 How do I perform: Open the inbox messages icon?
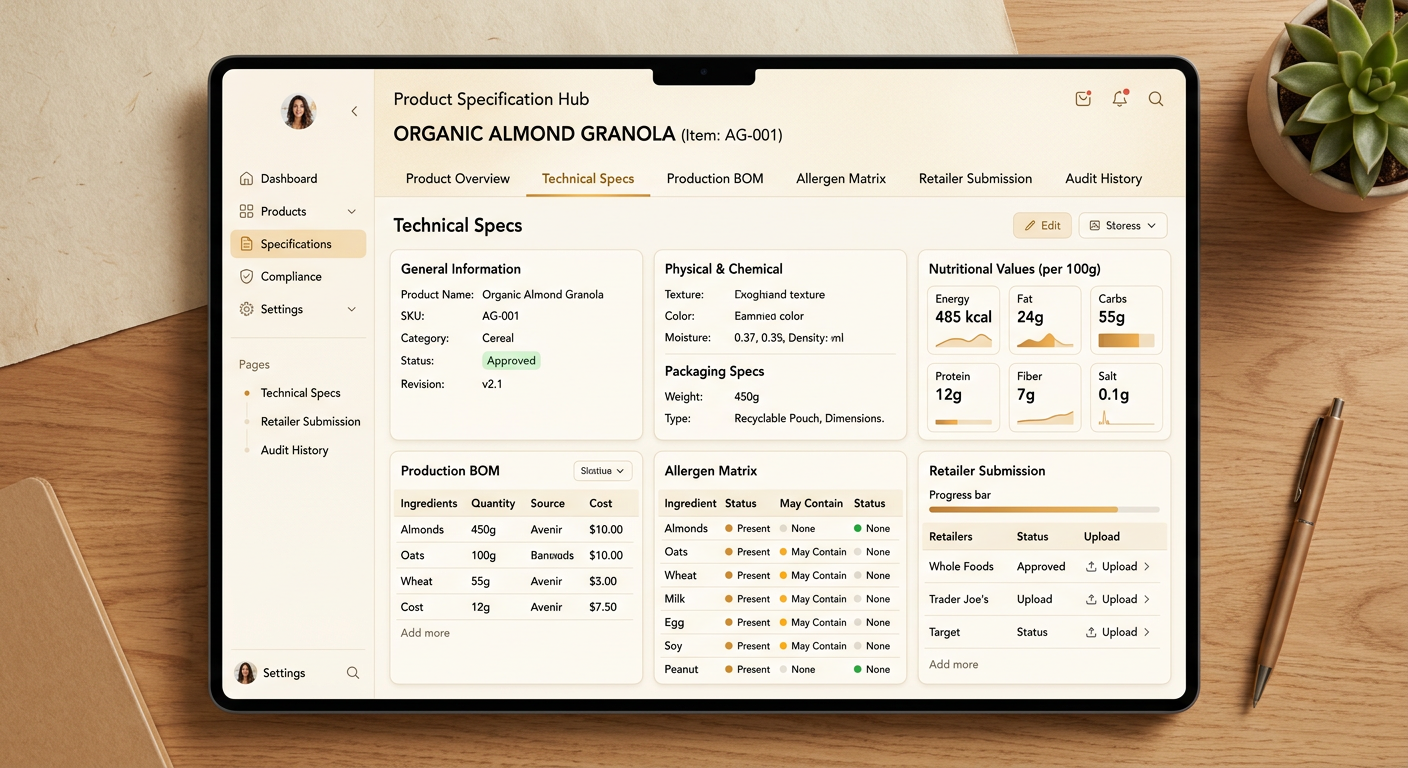tap(1083, 99)
